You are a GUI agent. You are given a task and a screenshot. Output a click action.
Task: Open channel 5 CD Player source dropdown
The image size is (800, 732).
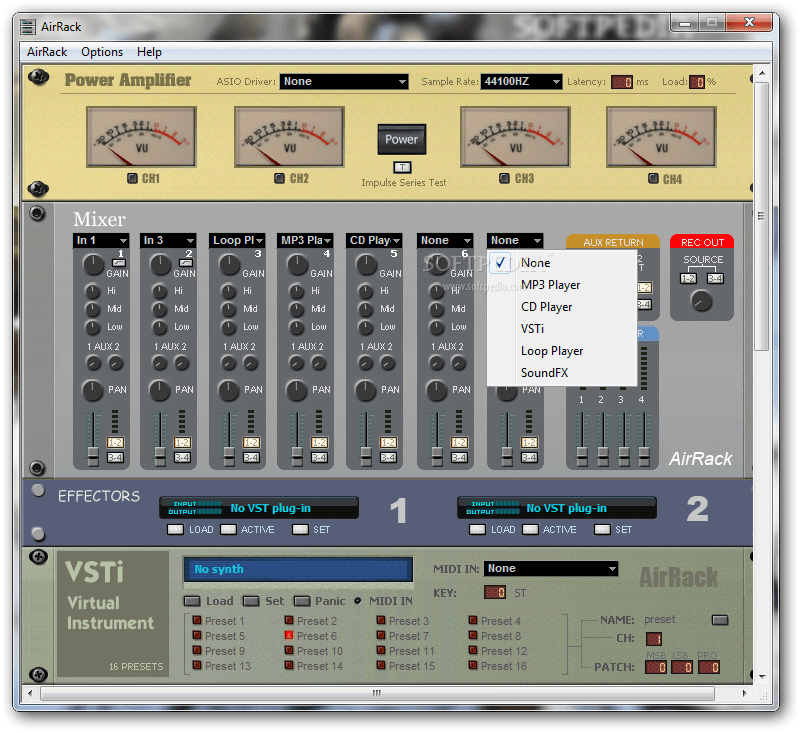click(374, 240)
